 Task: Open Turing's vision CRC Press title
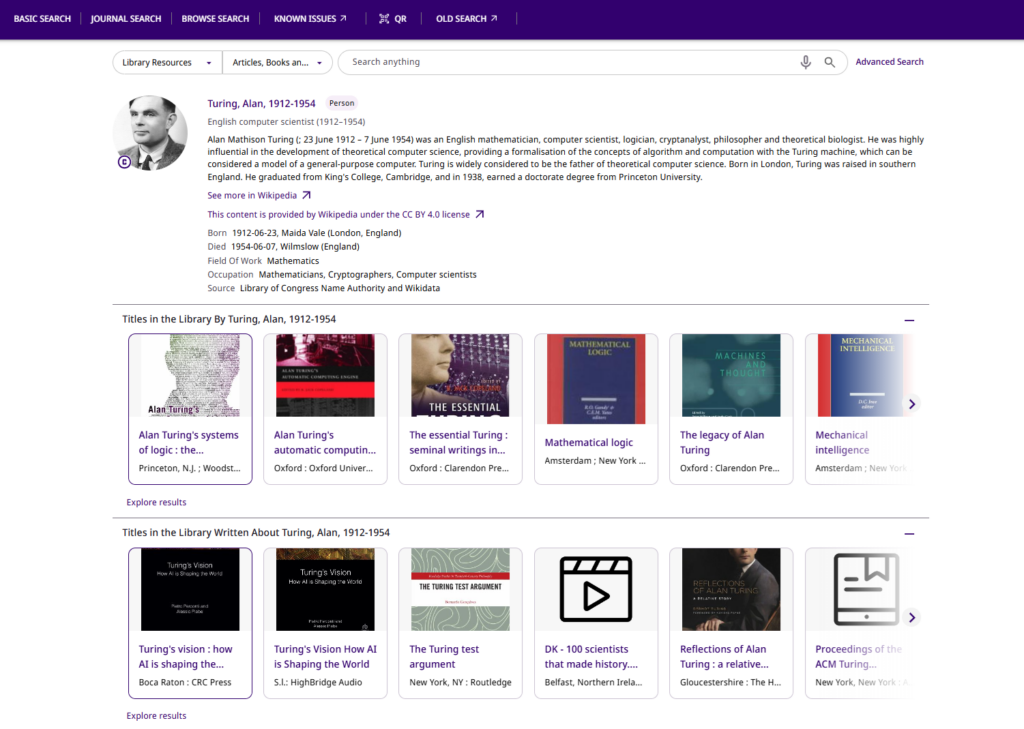click(185, 656)
